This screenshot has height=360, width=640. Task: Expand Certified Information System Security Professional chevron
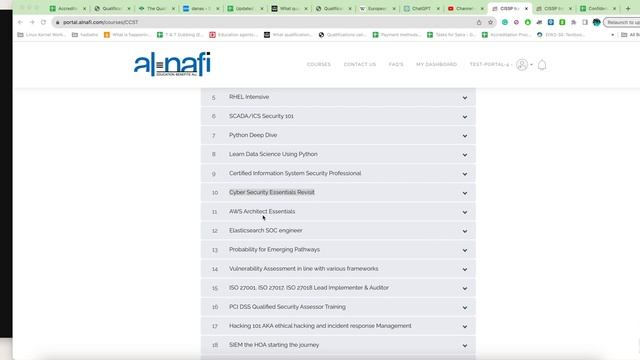click(x=464, y=174)
